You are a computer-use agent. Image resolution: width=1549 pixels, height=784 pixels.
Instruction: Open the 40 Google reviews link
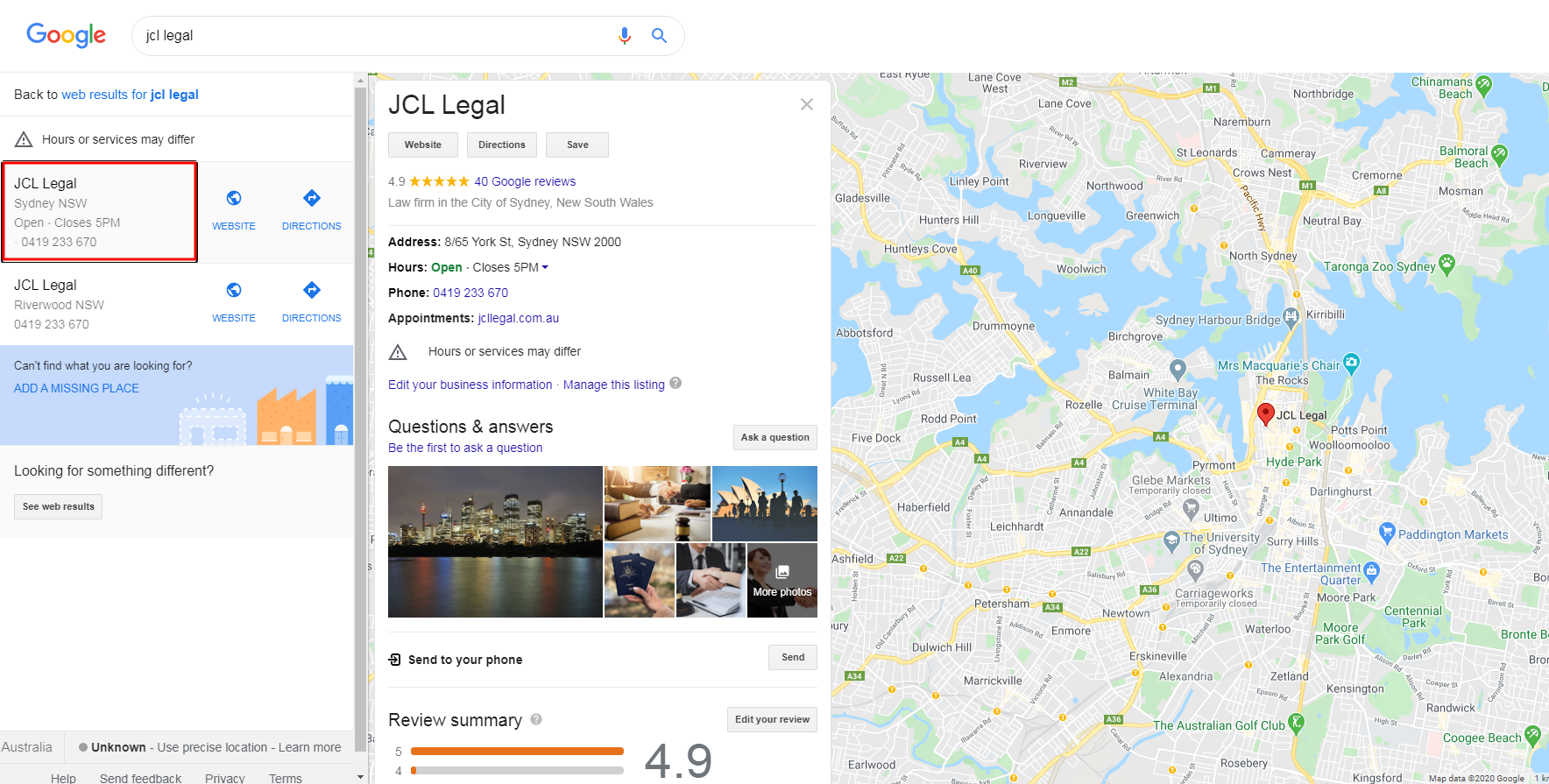525,181
